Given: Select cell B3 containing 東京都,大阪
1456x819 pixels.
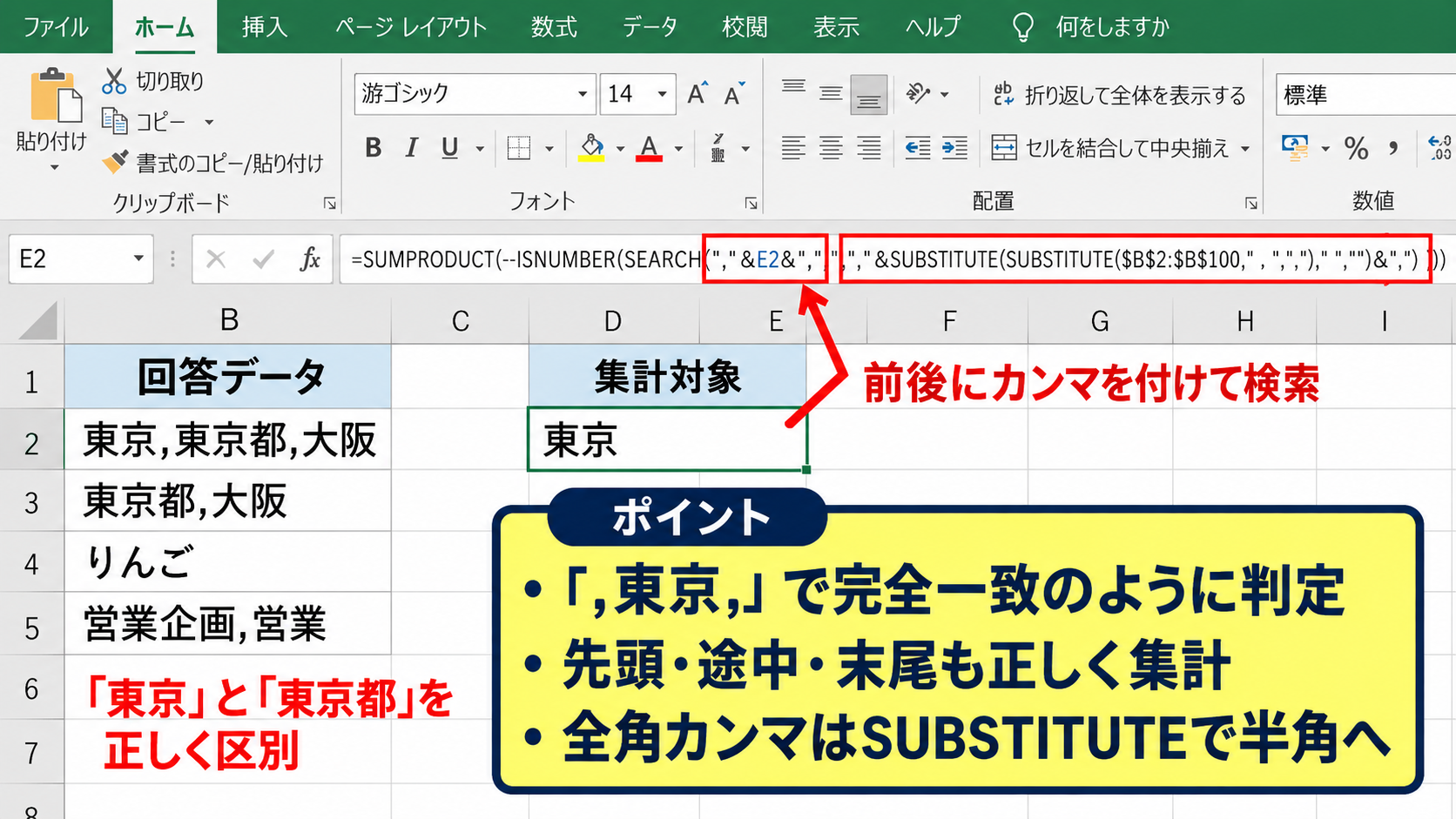Looking at the screenshot, I should click(228, 501).
